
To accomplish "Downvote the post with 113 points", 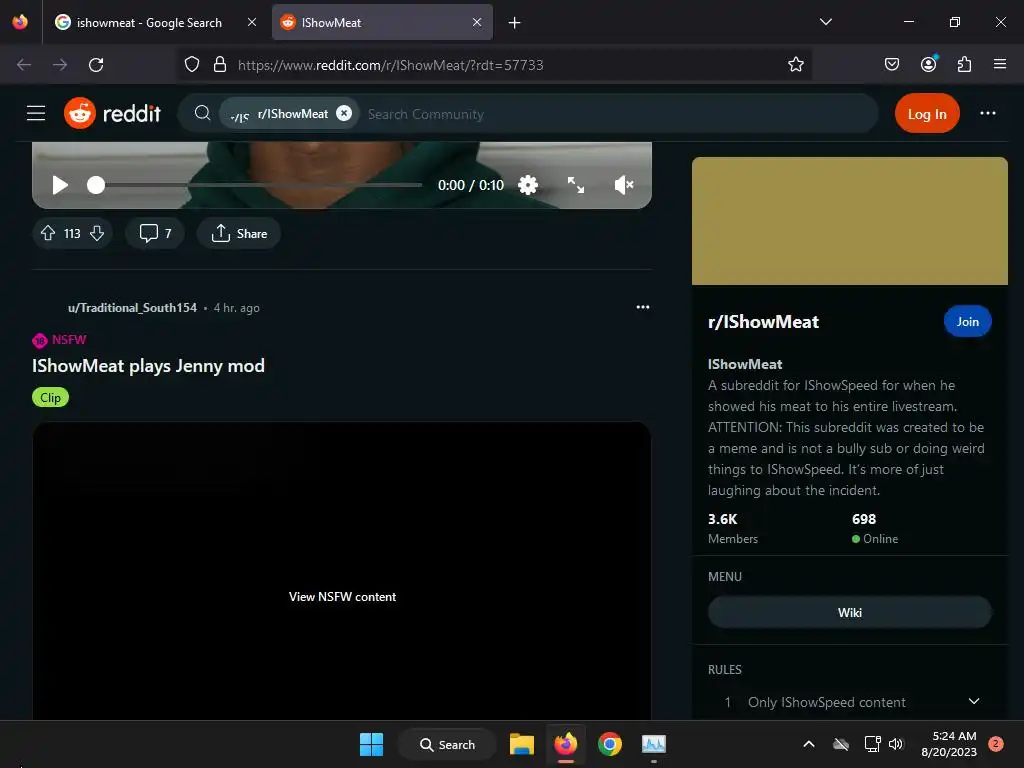I will (97, 234).
